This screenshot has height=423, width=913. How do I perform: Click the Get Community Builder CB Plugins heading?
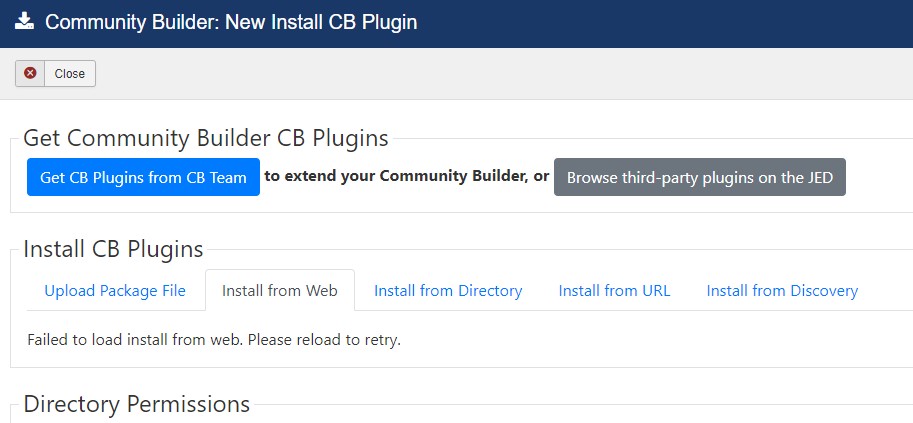click(206, 139)
